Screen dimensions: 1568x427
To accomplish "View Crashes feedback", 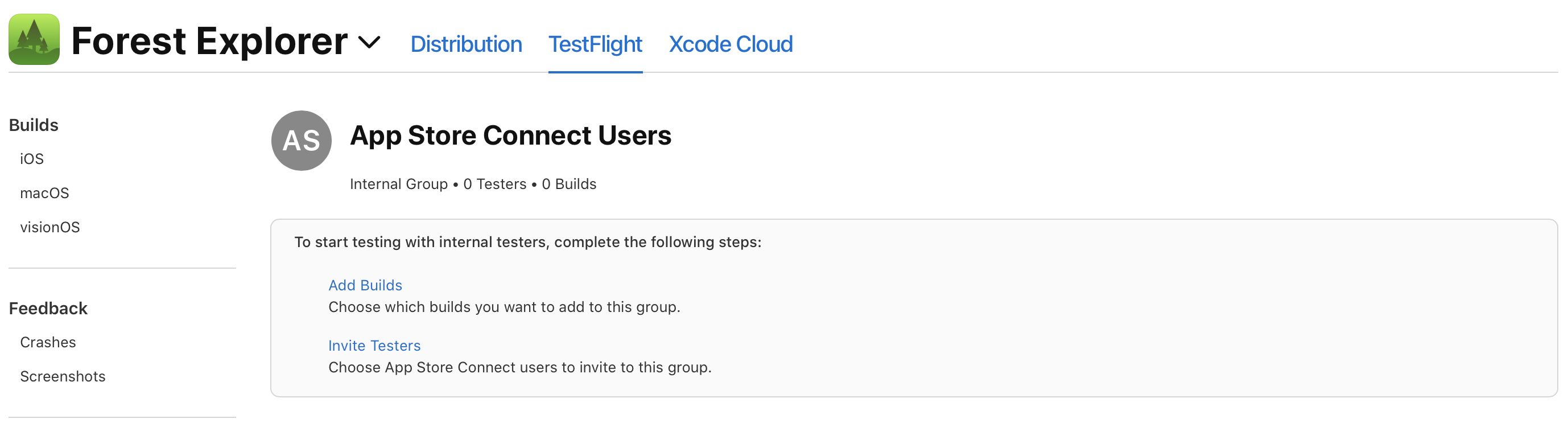I will pyautogui.click(x=48, y=342).
